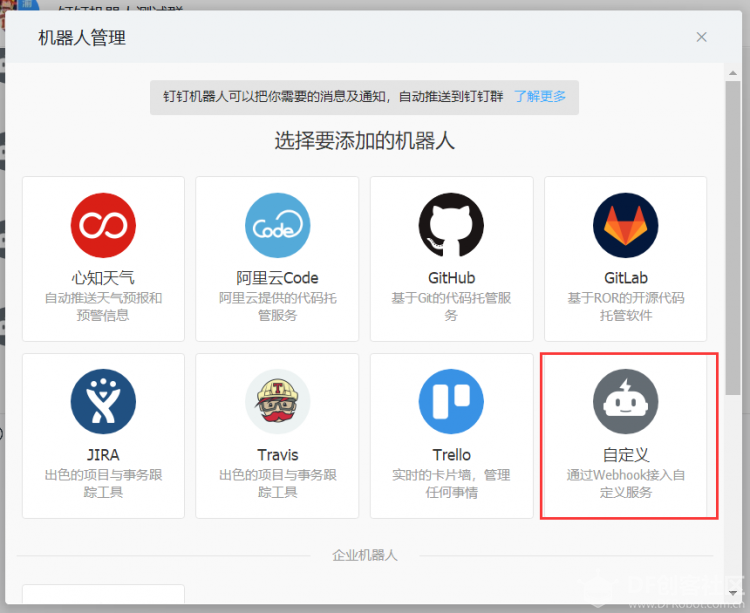The image size is (750, 613).
Task: Click description 基于ROR的开源代码托管软件
Action: 626,306
